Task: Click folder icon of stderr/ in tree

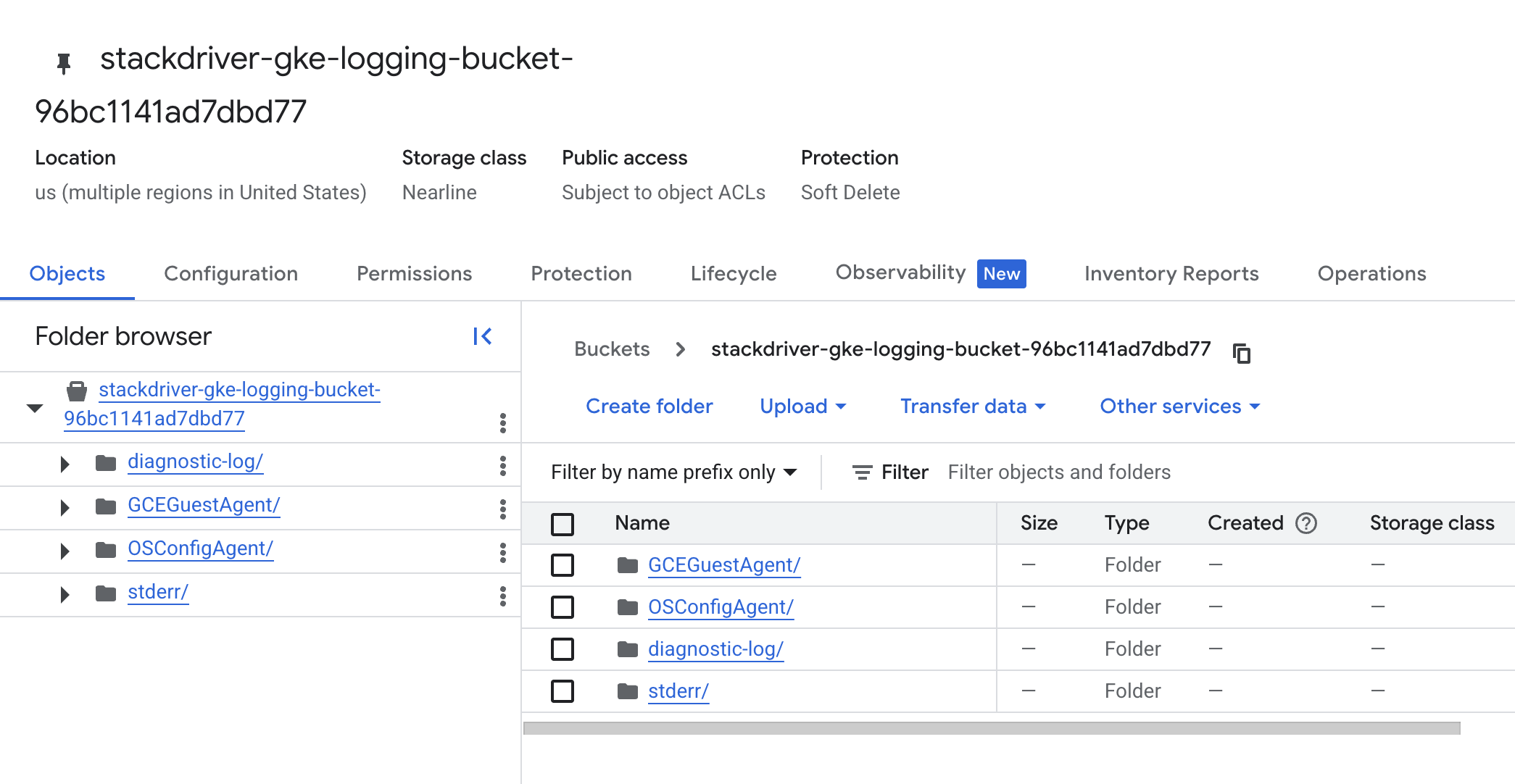Action: point(106,593)
